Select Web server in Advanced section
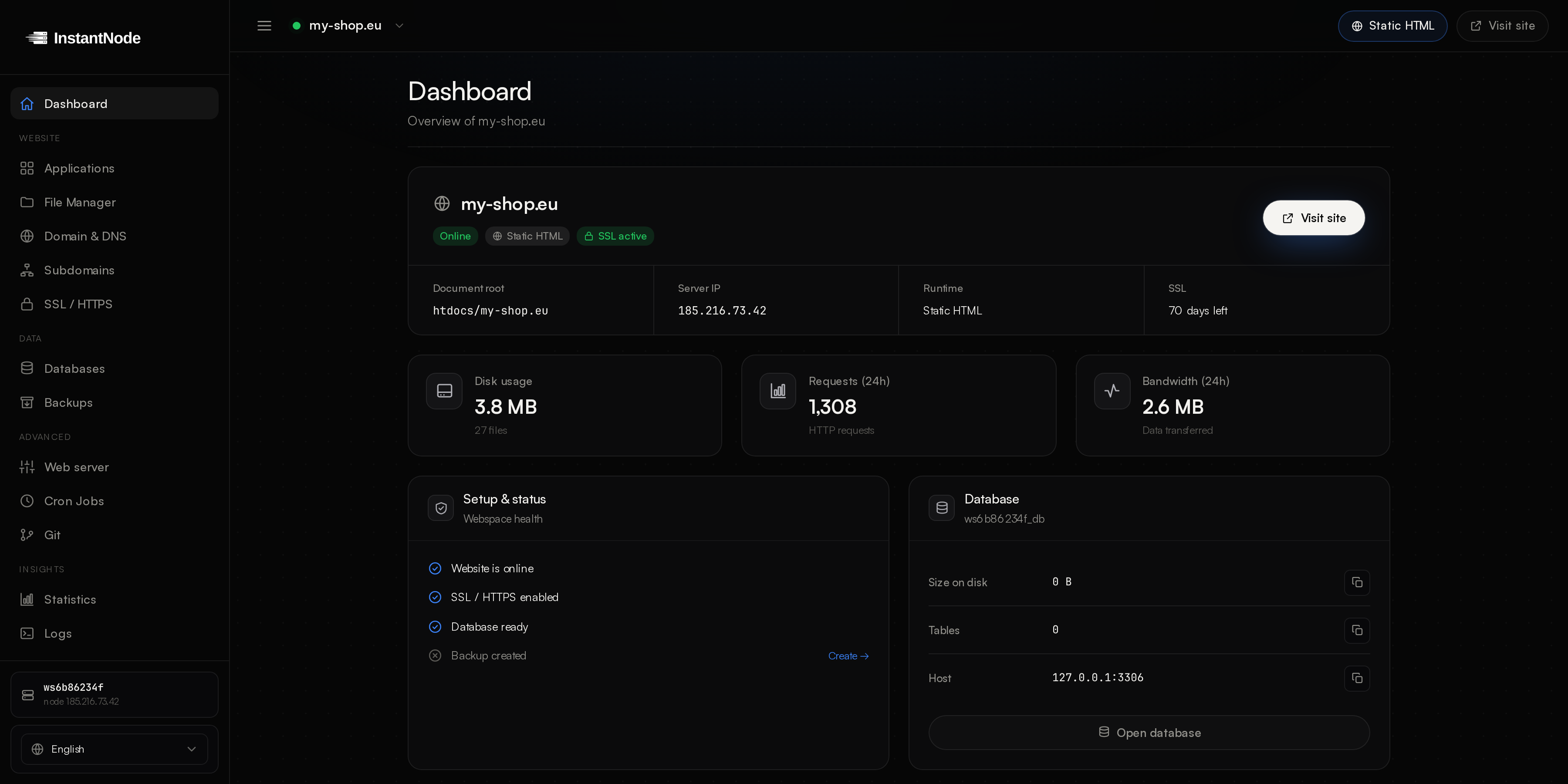 click(x=115, y=467)
